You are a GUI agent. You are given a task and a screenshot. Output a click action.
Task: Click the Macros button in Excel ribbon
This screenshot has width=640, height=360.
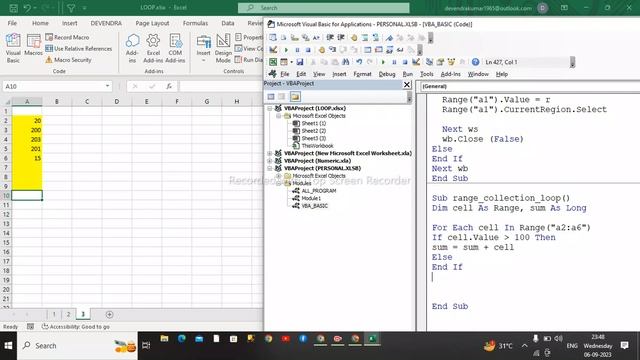pyautogui.click(x=33, y=45)
